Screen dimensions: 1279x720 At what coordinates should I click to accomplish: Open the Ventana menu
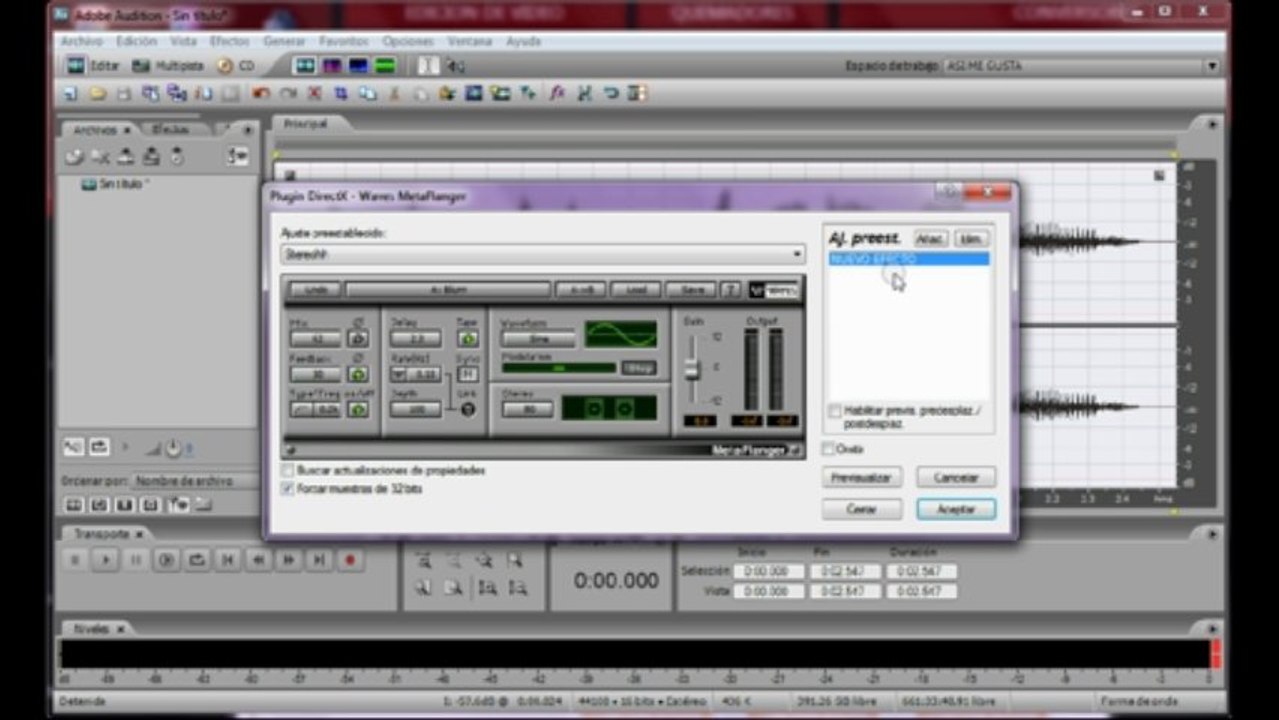(469, 41)
